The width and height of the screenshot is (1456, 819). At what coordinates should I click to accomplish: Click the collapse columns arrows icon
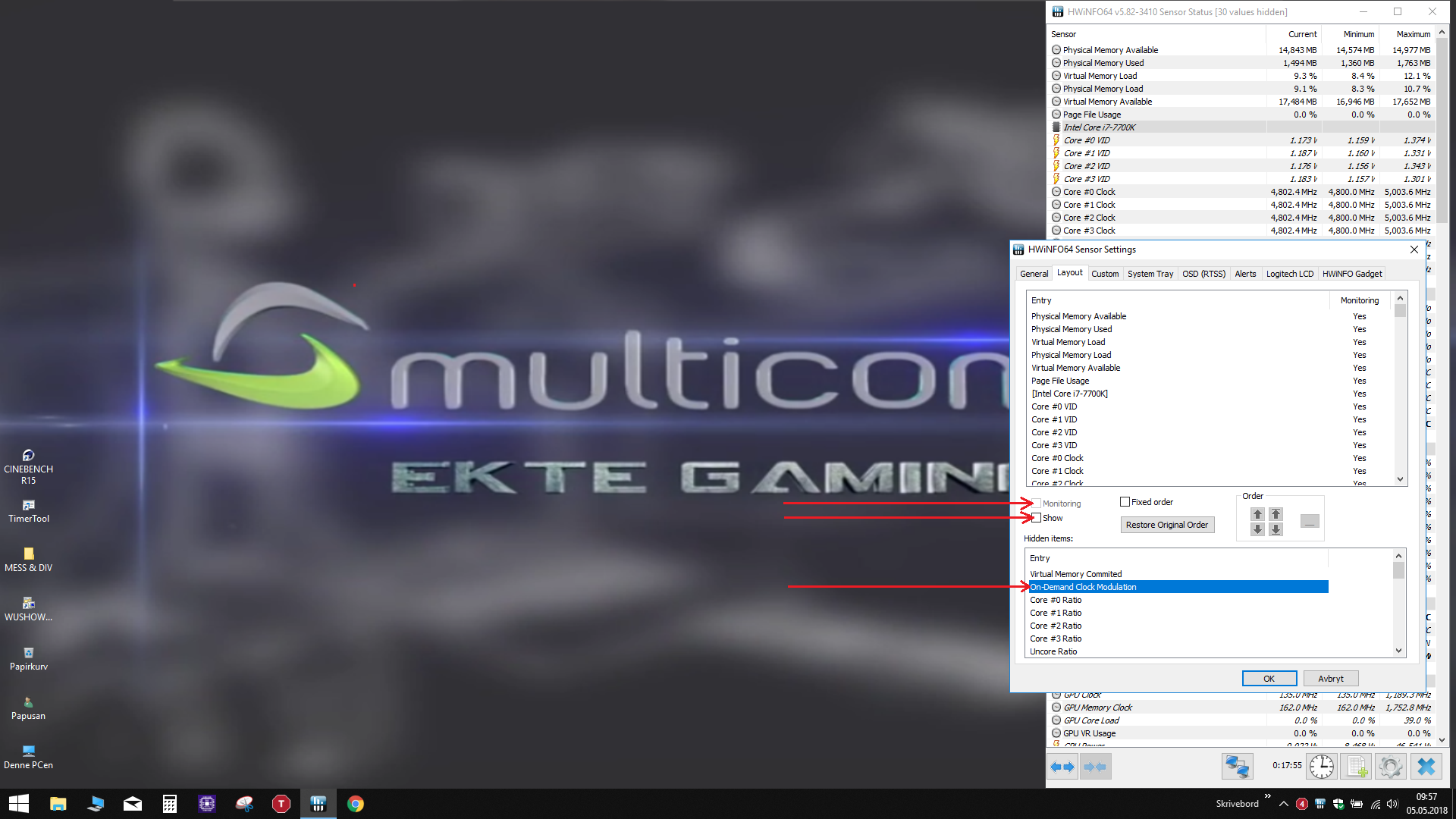1095,767
